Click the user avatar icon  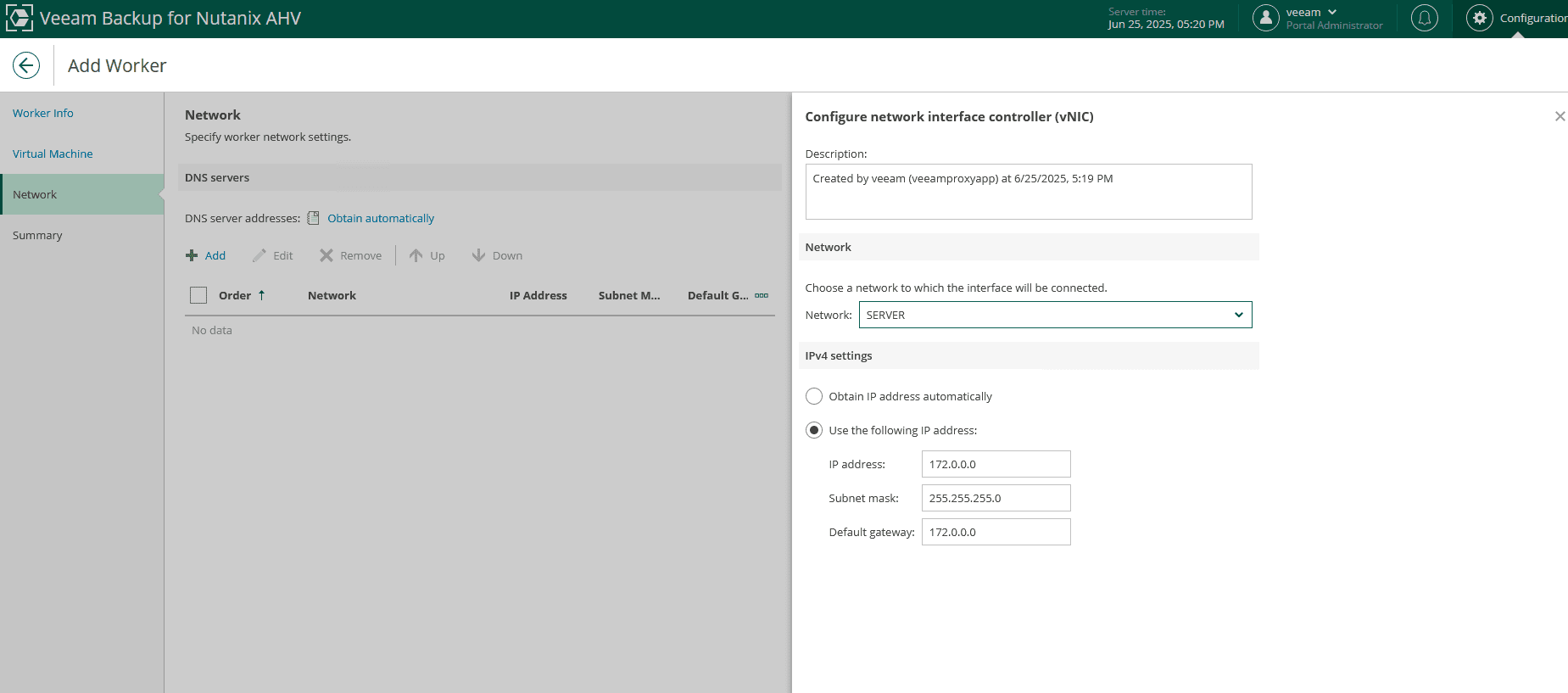coord(1265,18)
